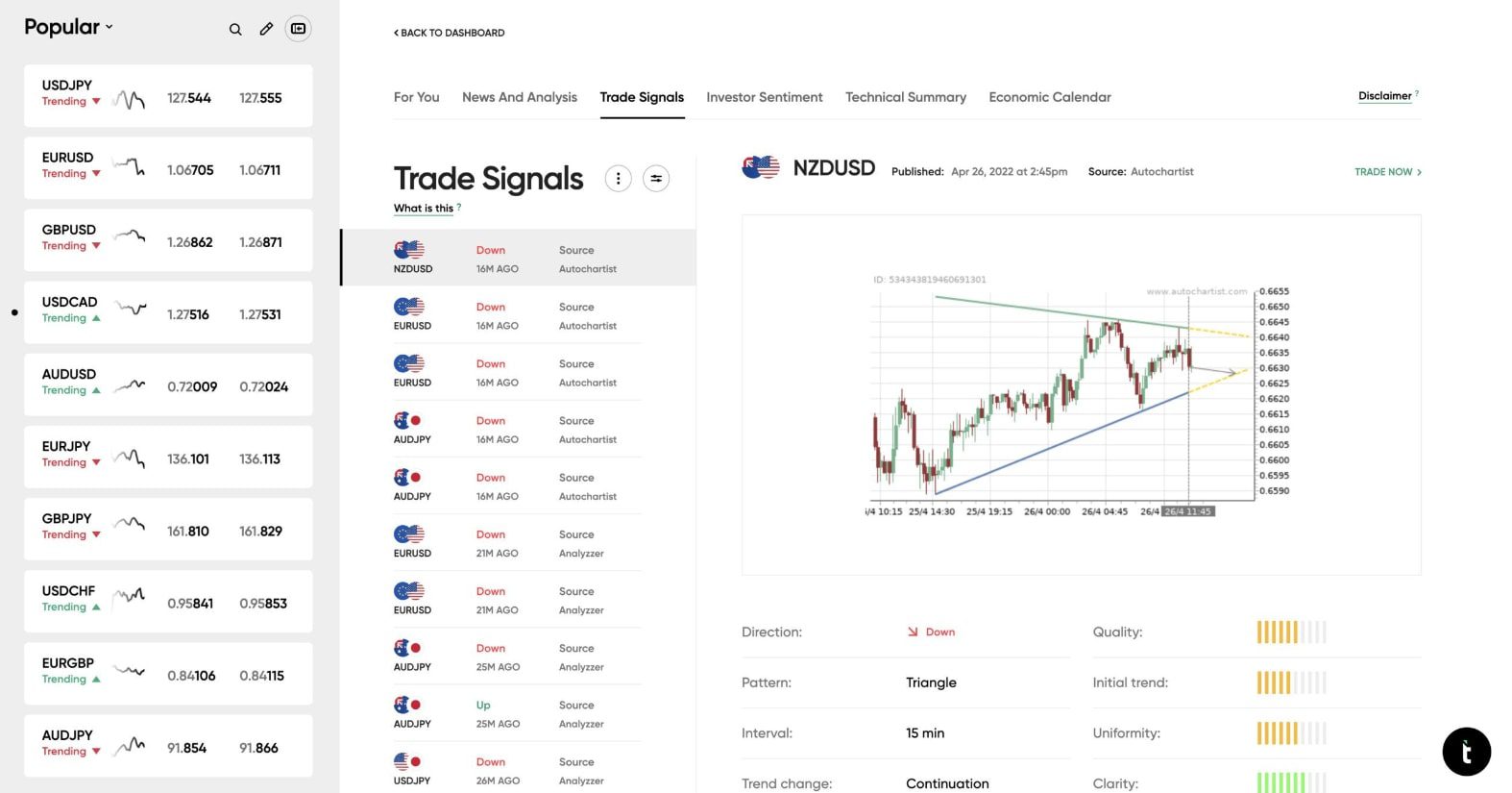Click the Quality rating bar indicator

[x=1291, y=632]
